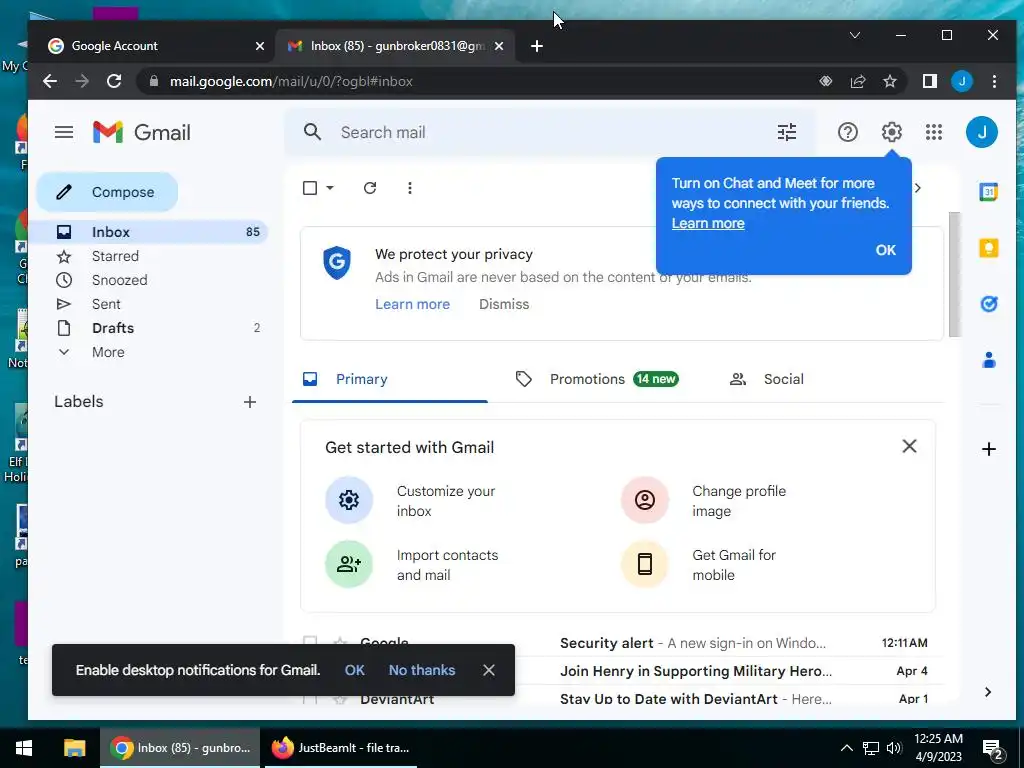The height and width of the screenshot is (768, 1024).
Task: Switch to Firefox JustBeamIt taskbar window
Action: click(340, 748)
